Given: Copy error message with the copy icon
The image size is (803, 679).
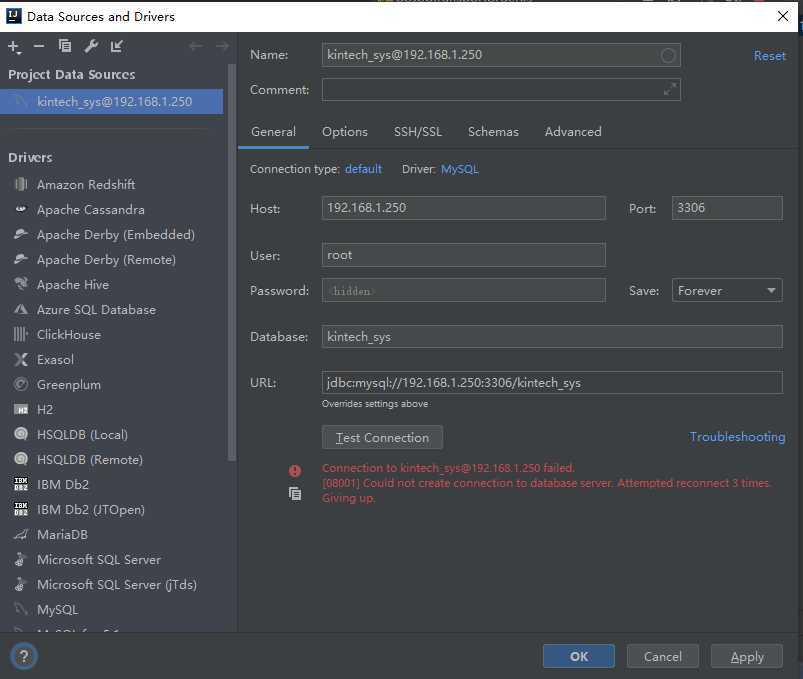Looking at the screenshot, I should pyautogui.click(x=295, y=494).
